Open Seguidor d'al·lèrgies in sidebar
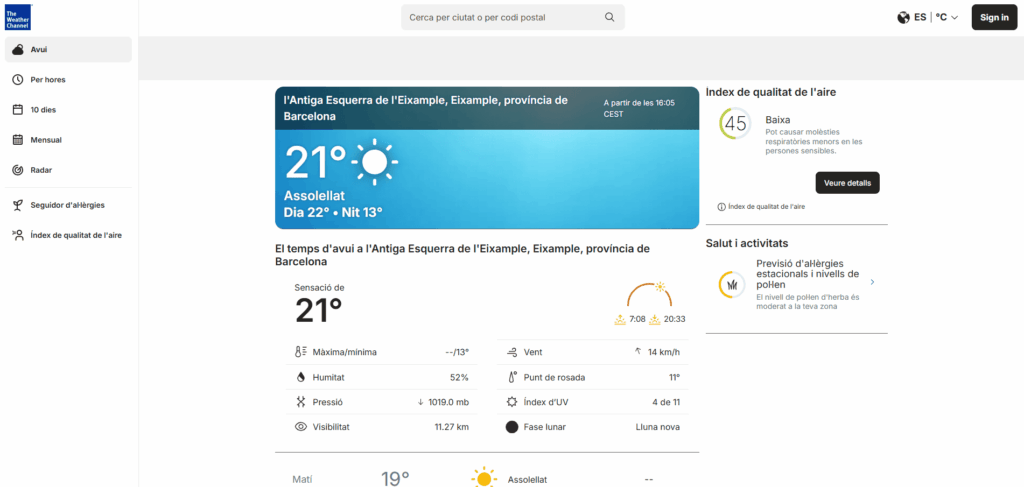The height and width of the screenshot is (487, 1024). tap(68, 205)
